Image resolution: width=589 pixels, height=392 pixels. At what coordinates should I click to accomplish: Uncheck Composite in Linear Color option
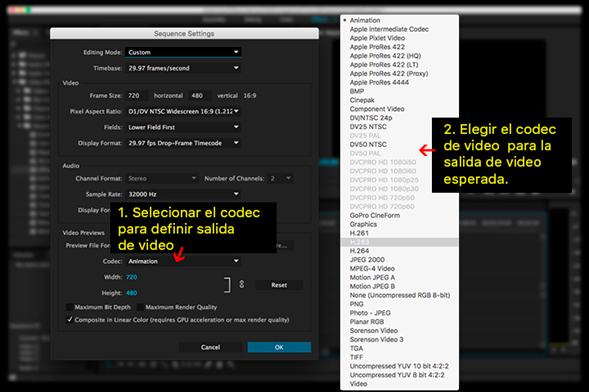coord(69,320)
